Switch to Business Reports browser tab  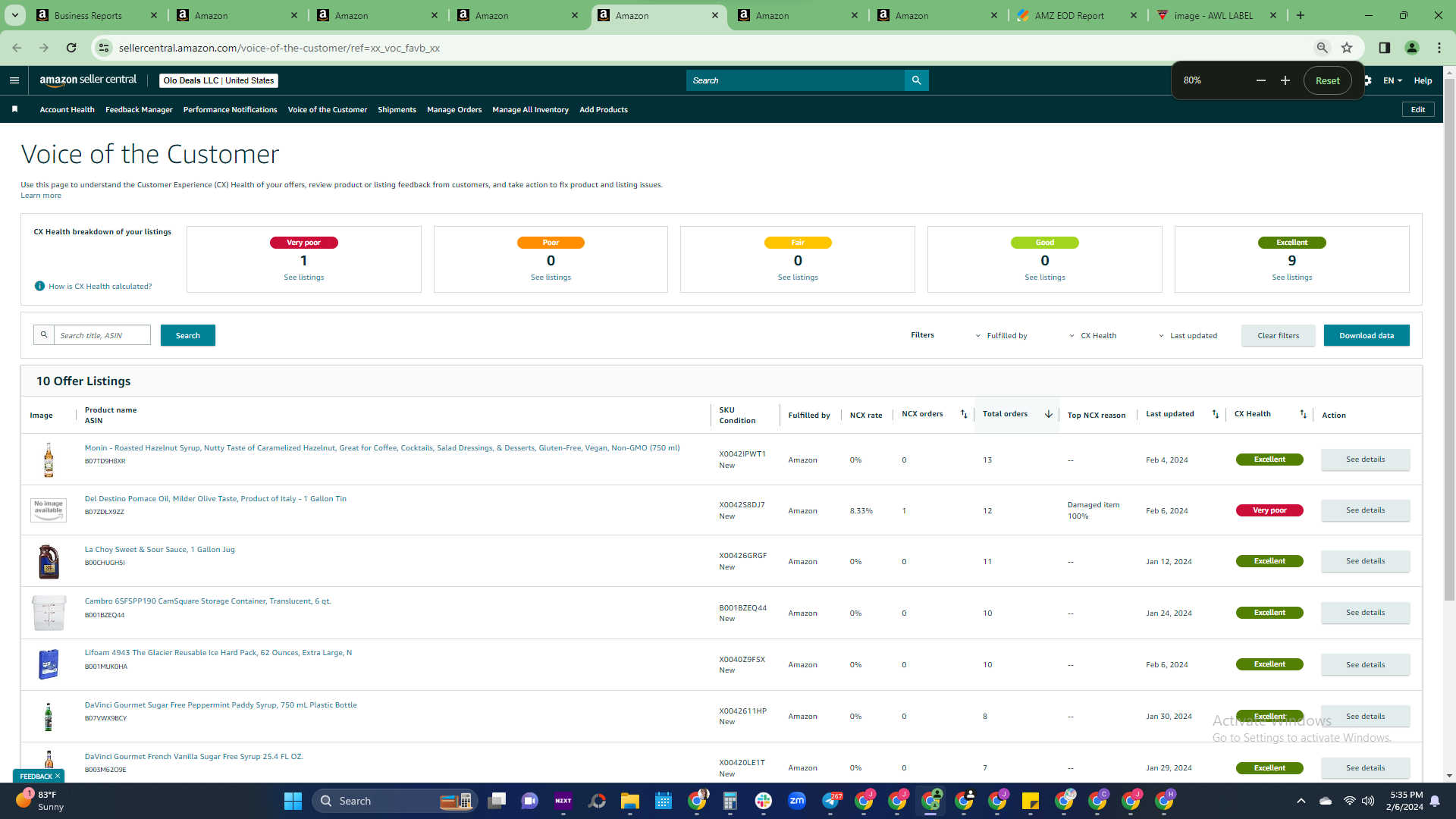click(88, 15)
